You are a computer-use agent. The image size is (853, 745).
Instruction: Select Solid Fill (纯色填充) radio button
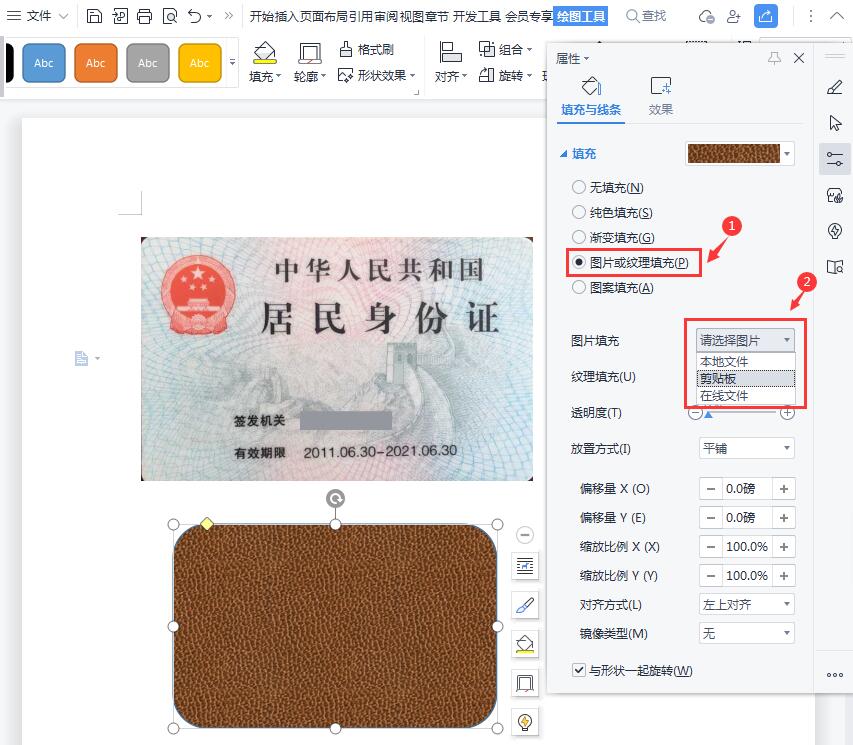(x=579, y=212)
